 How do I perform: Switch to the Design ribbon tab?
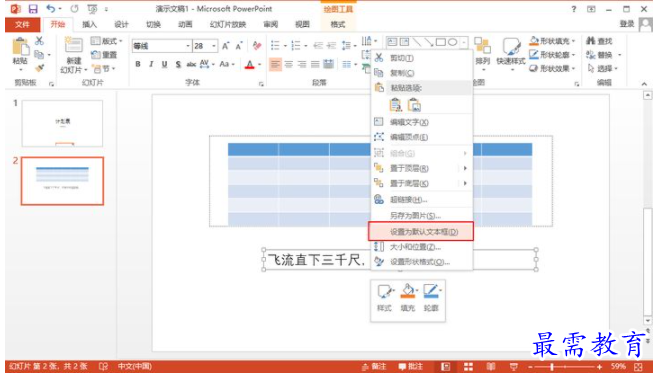121,25
